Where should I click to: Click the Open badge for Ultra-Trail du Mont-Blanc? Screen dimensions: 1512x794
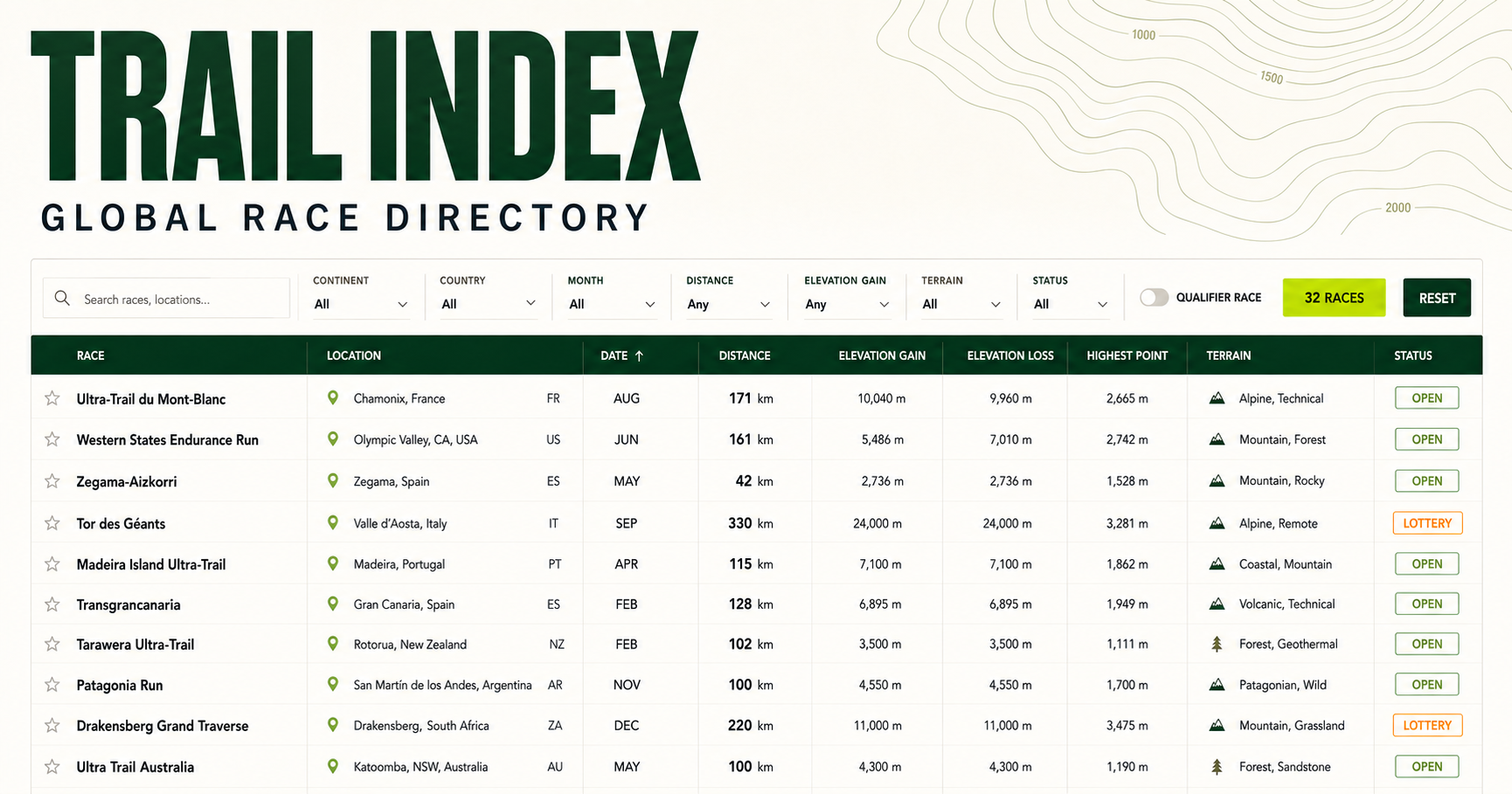pyautogui.click(x=1427, y=398)
